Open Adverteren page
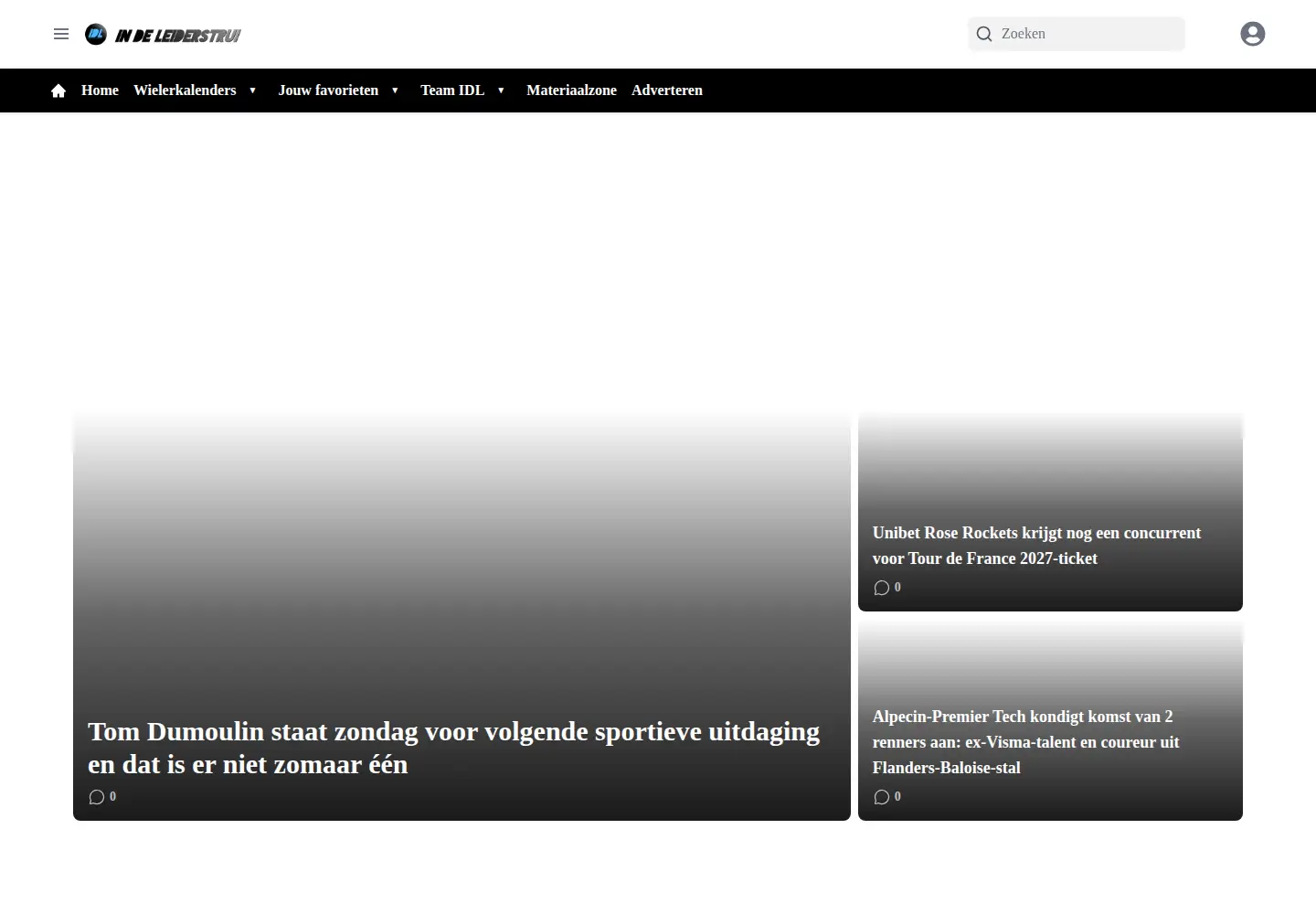 (x=667, y=90)
